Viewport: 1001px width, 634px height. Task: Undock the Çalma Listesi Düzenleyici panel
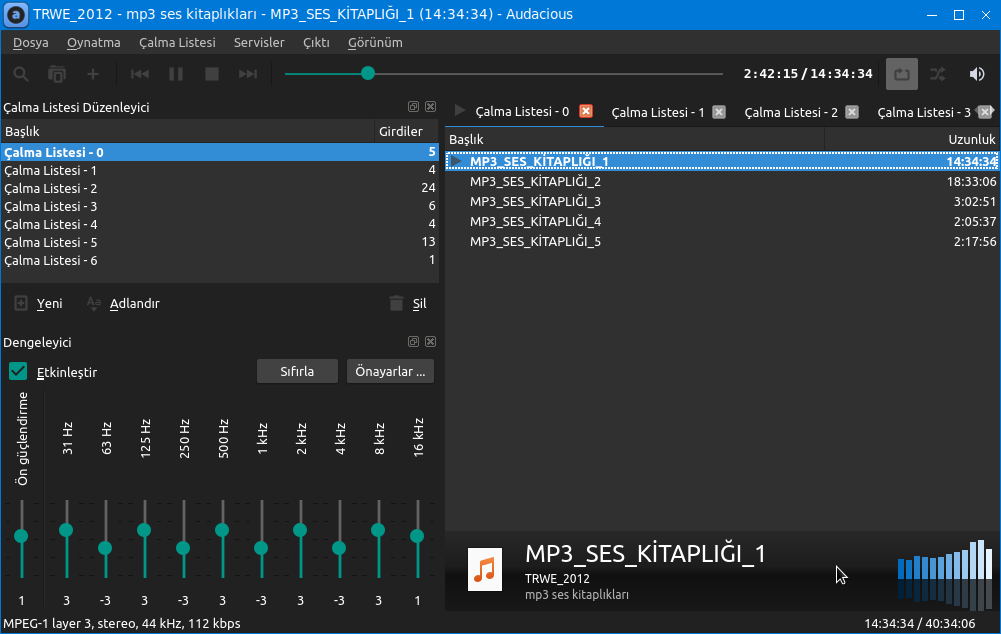coord(413,107)
